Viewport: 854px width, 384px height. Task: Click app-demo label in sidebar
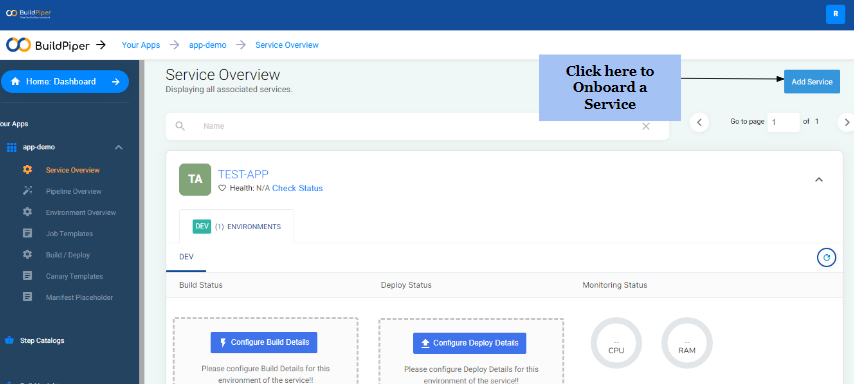[39, 148]
